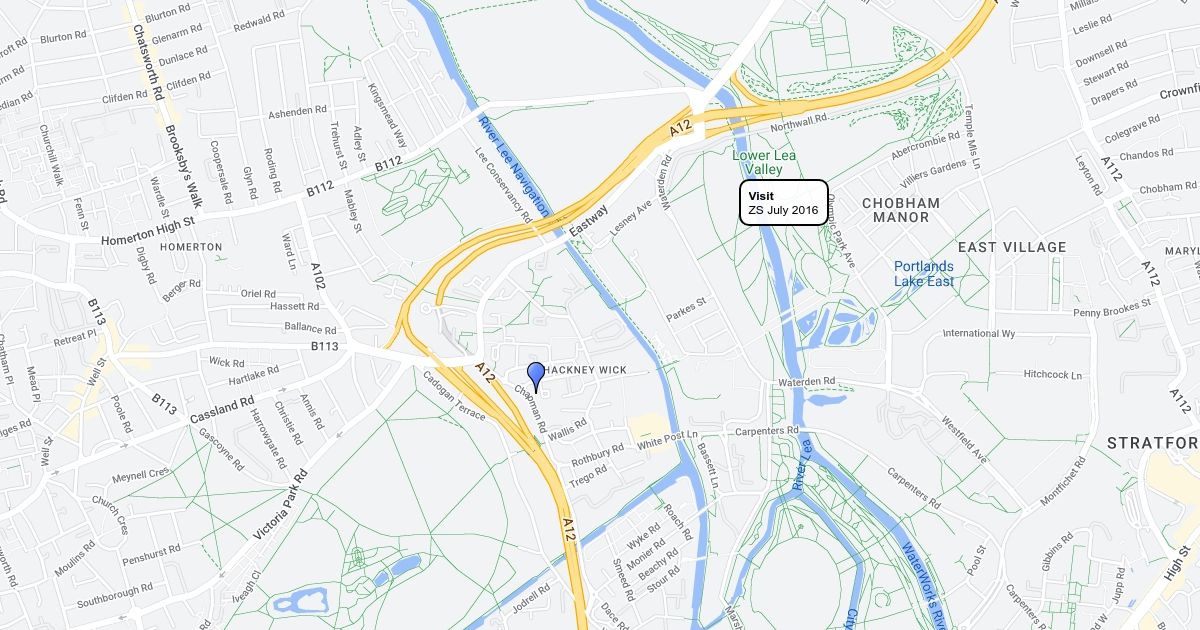
Task: Select the Chobham Manor neighbourhood label
Action: (x=901, y=210)
